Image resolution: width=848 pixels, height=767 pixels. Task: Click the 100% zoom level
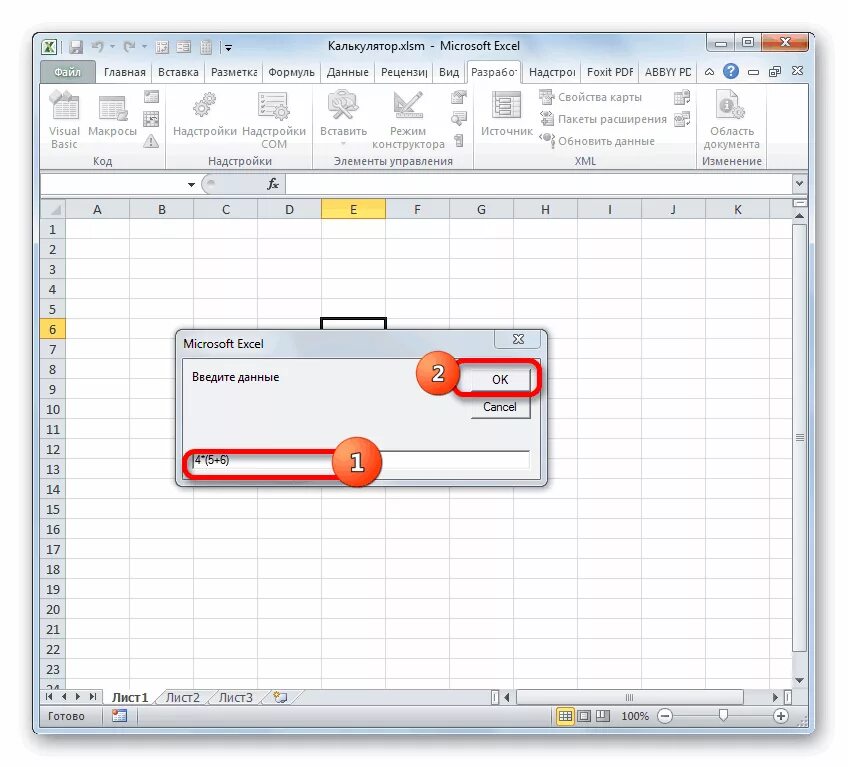pos(634,716)
